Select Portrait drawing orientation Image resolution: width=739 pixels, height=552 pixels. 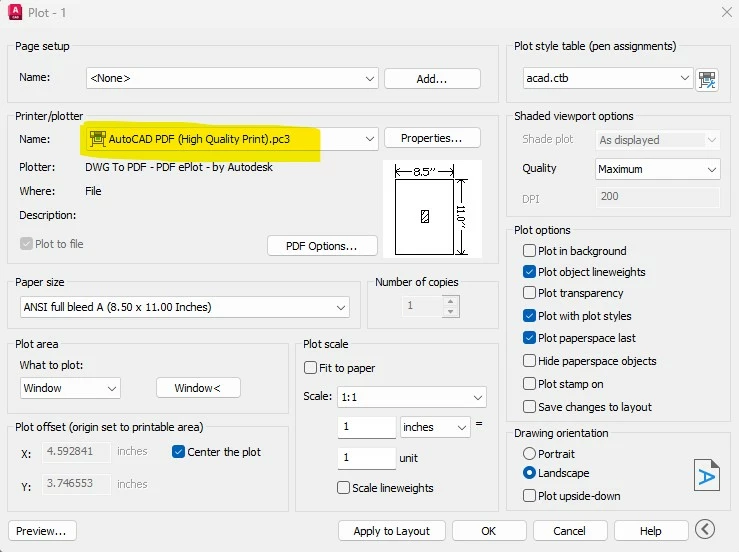pos(529,453)
